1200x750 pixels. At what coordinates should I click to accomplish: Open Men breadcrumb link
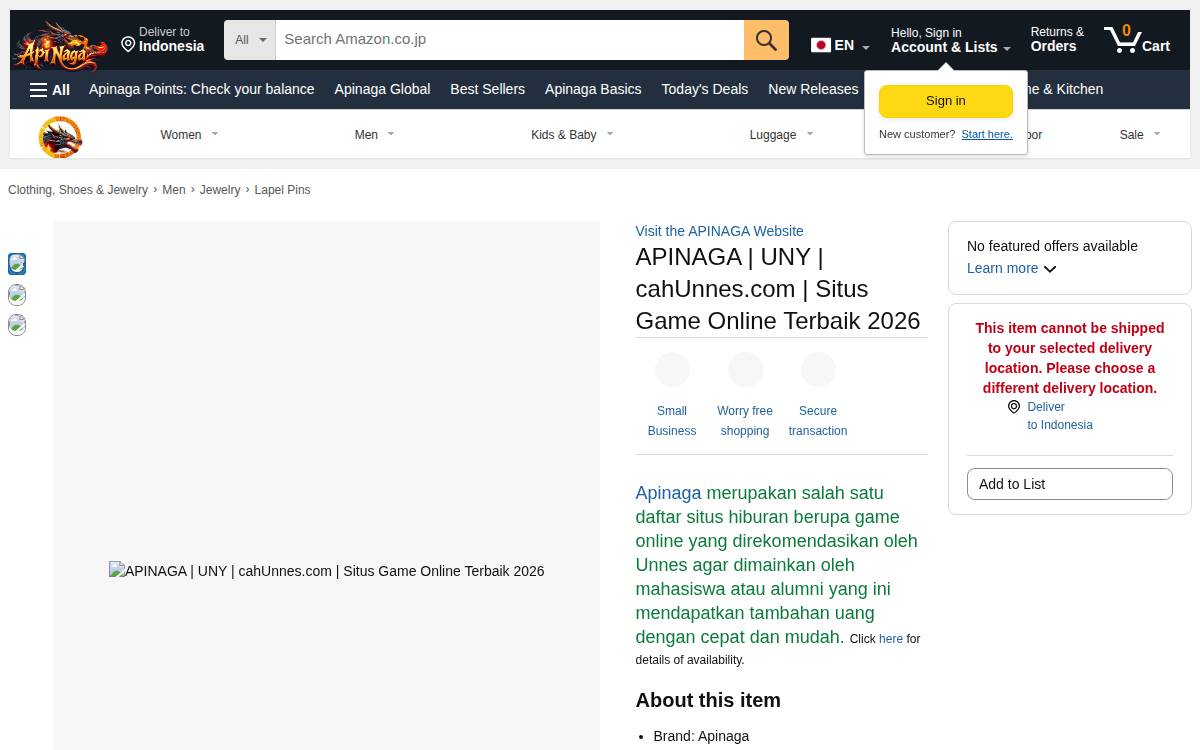tap(174, 190)
